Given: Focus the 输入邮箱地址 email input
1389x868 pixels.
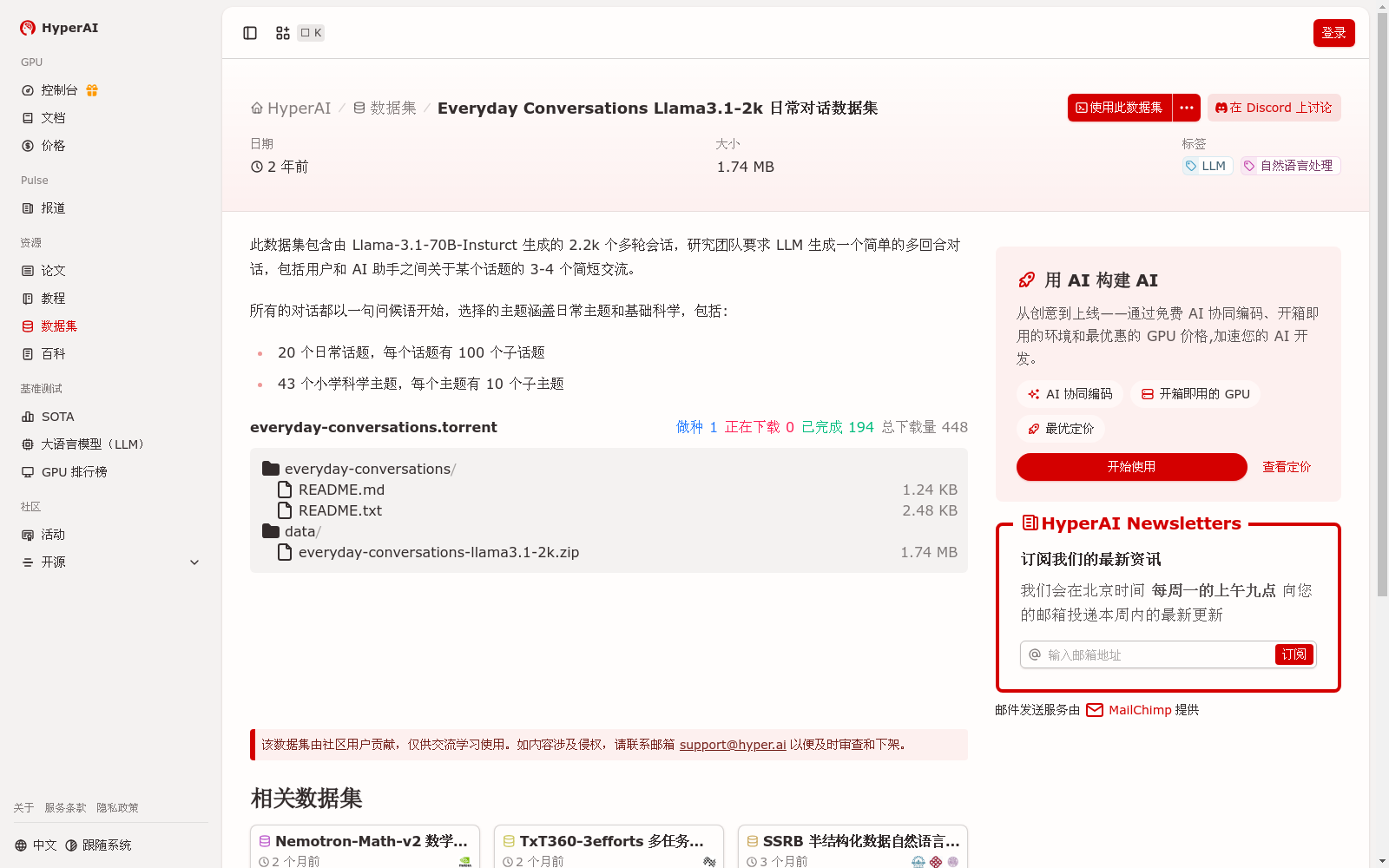Looking at the screenshot, I should [x=1158, y=654].
